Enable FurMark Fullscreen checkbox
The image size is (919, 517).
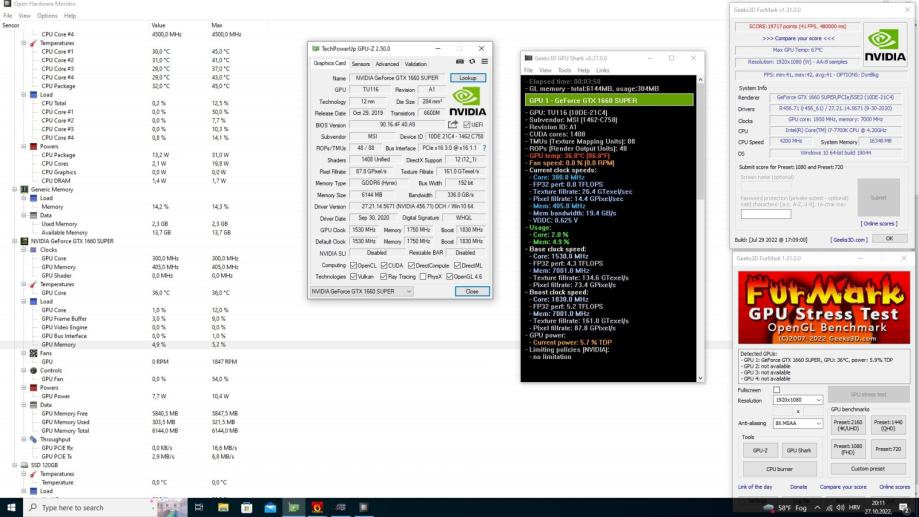coord(777,390)
